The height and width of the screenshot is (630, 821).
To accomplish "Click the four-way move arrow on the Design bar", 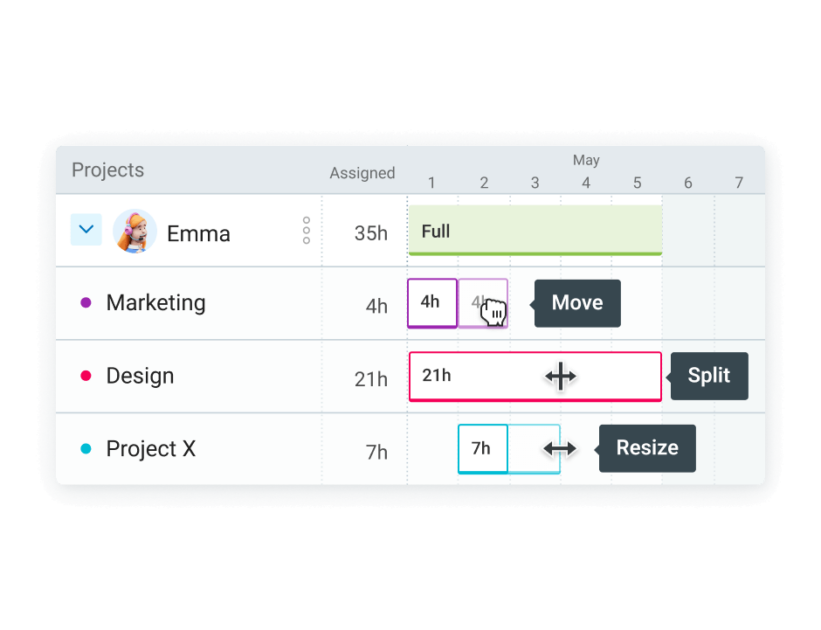I will [560, 376].
